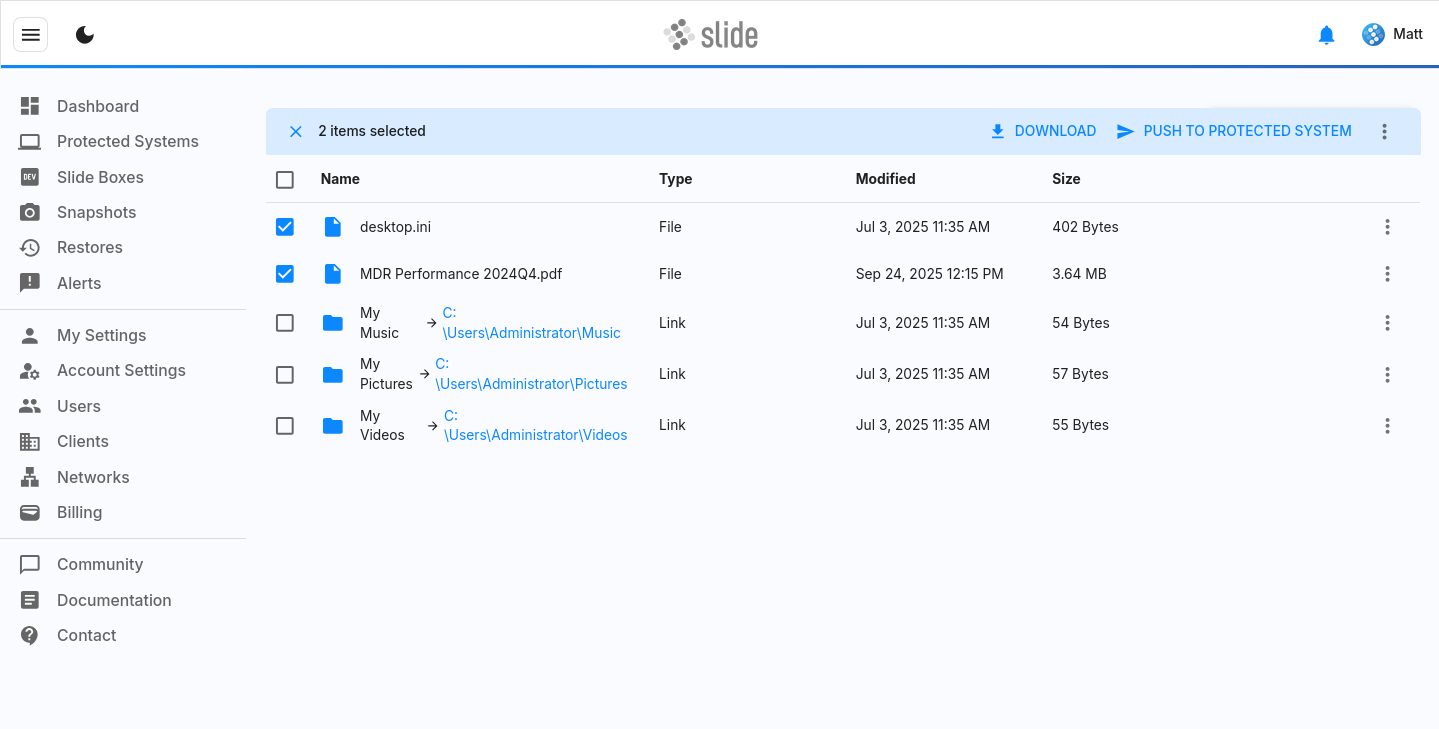
Task: Open the three-dot menu for My Videos
Action: pyautogui.click(x=1387, y=426)
